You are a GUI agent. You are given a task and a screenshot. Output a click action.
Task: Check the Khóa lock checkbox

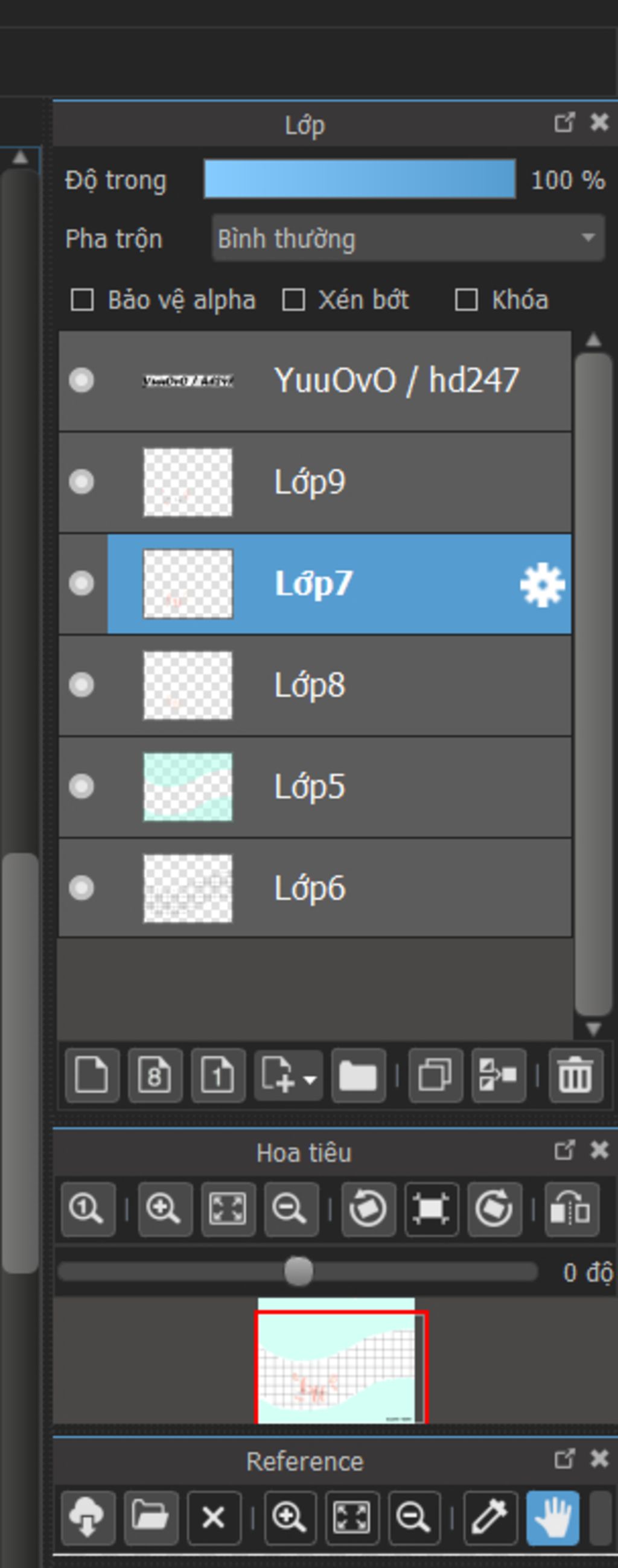(x=466, y=300)
